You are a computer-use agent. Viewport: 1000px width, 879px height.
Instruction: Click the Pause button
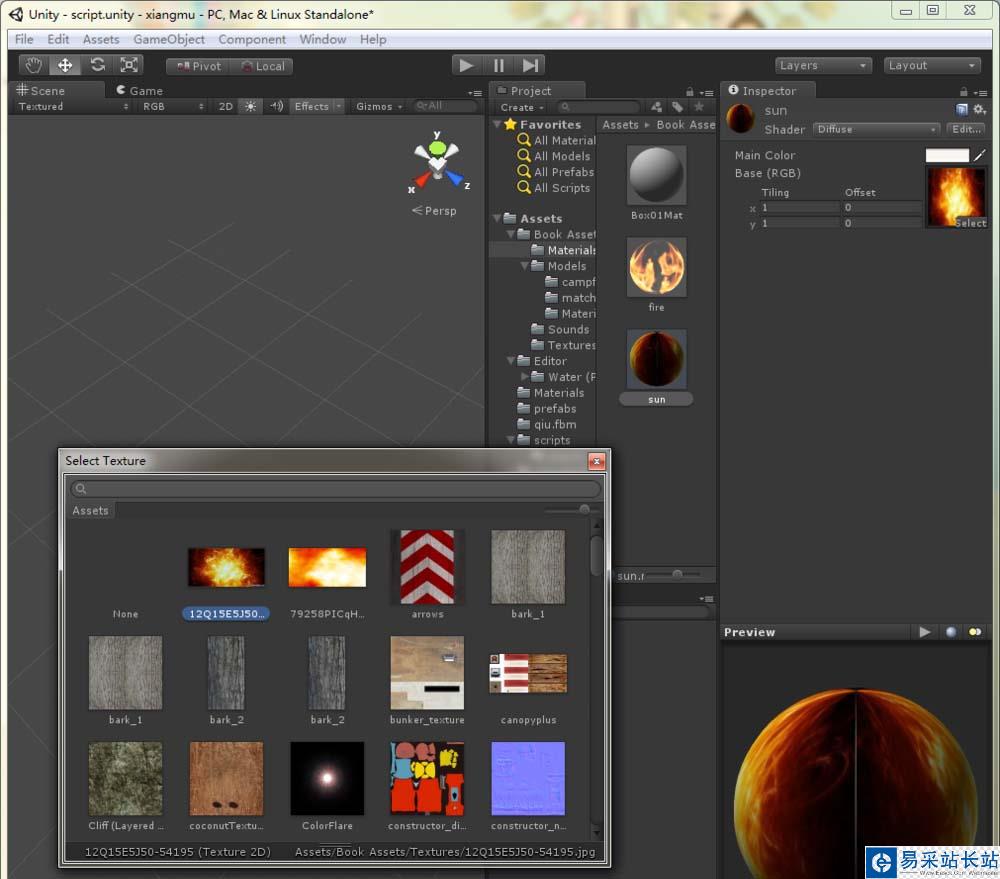coord(498,65)
